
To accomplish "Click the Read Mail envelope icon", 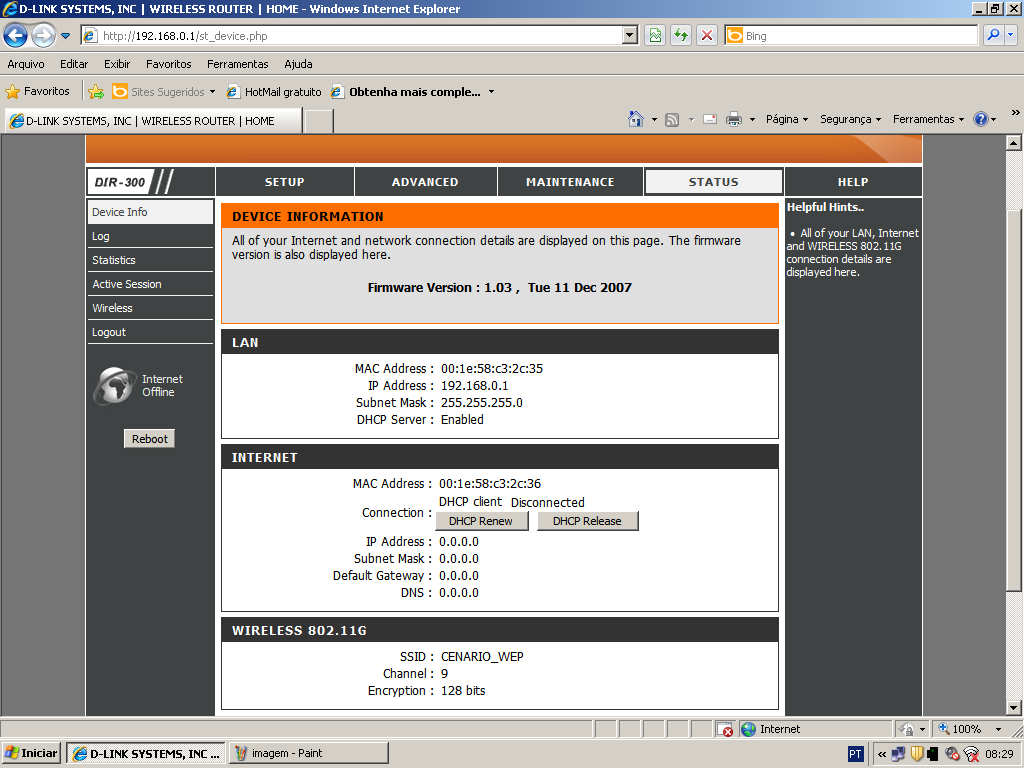I will pyautogui.click(x=710, y=119).
